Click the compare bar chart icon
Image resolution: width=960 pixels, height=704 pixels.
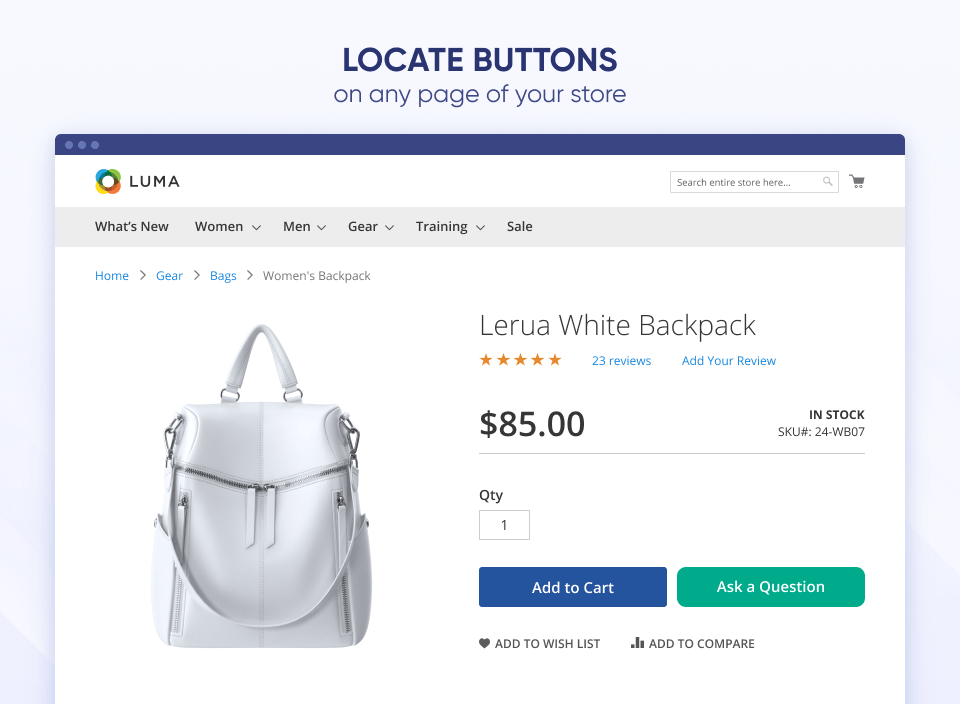(x=637, y=643)
